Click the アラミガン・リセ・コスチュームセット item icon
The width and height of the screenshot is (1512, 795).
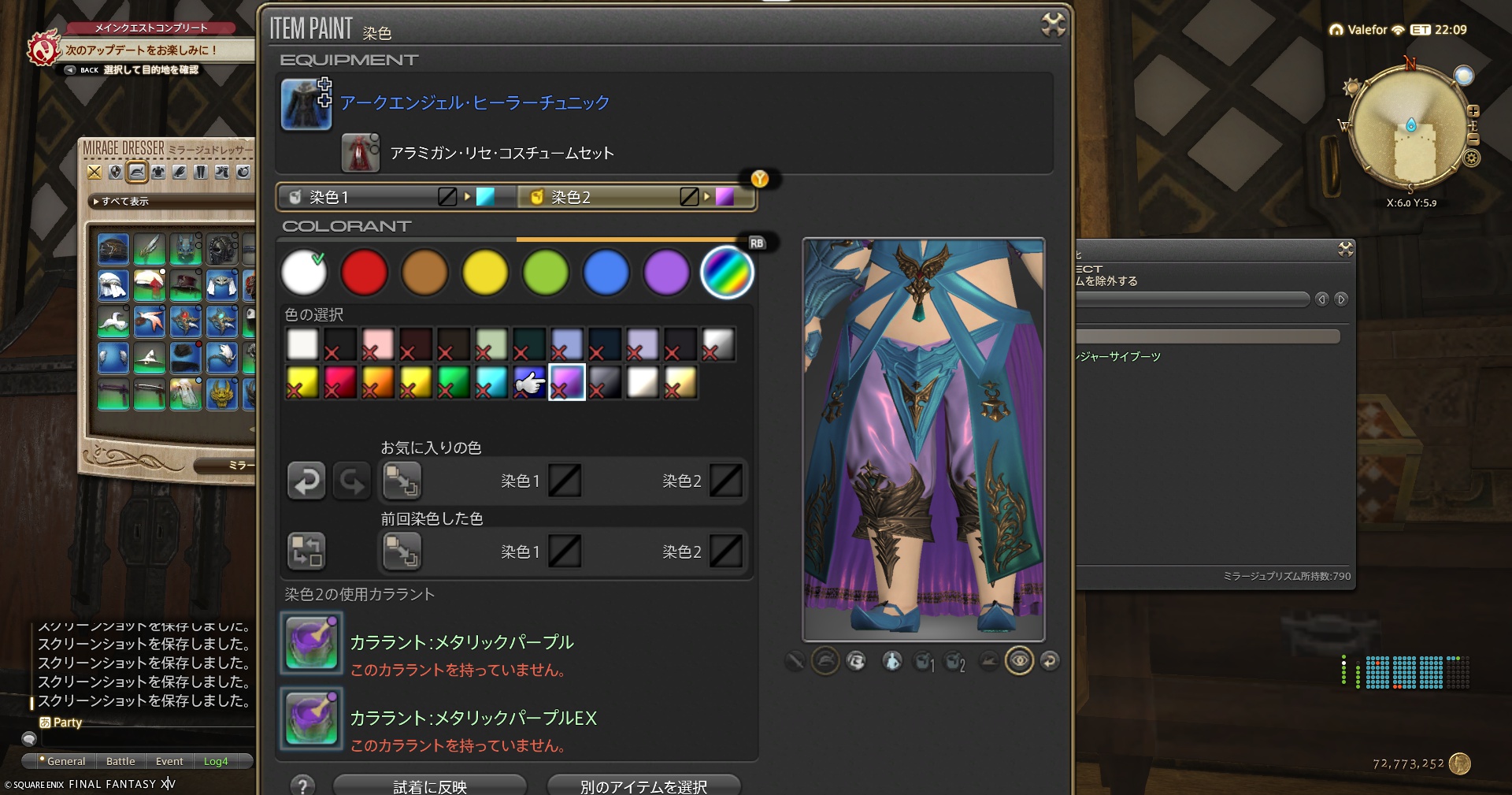[360, 153]
